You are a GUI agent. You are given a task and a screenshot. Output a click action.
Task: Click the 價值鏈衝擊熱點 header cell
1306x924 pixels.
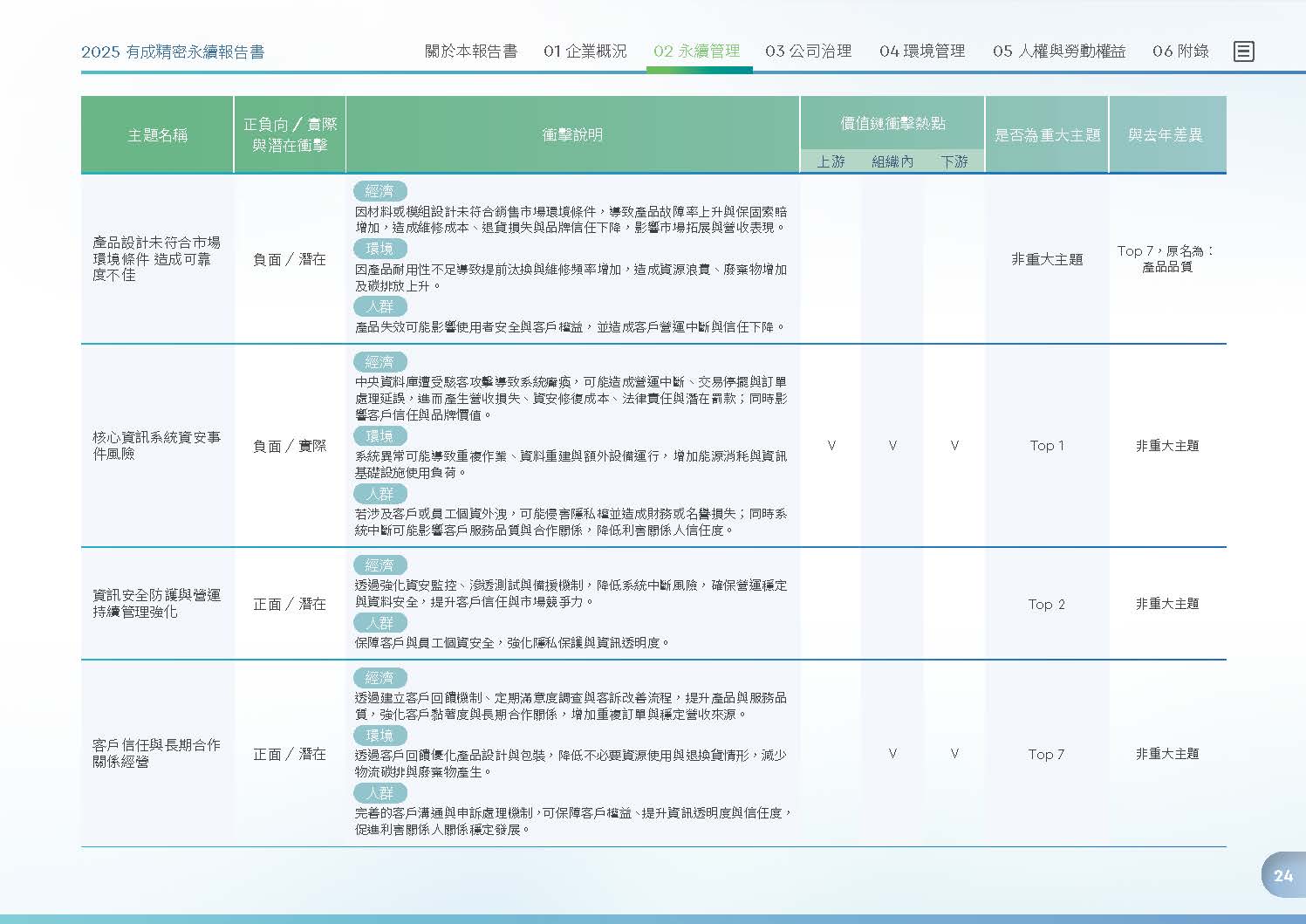coord(892,123)
